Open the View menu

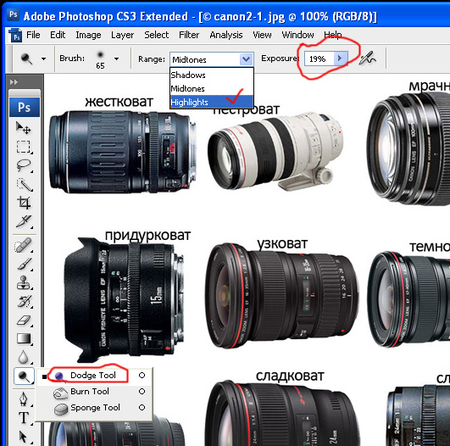262,35
